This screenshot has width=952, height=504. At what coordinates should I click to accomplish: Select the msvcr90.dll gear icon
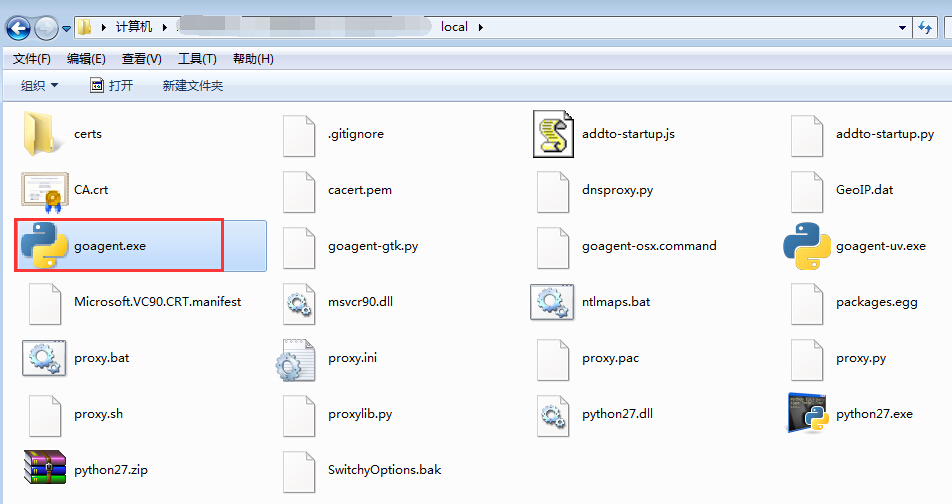coord(299,302)
